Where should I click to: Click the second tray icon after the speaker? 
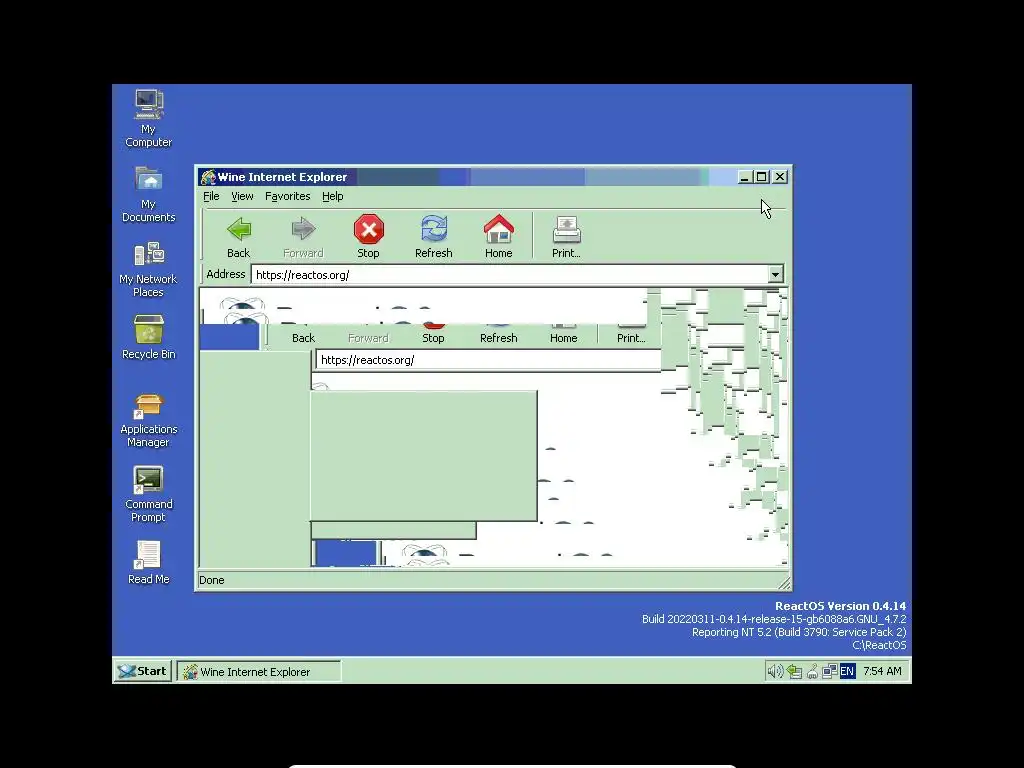(x=812, y=671)
